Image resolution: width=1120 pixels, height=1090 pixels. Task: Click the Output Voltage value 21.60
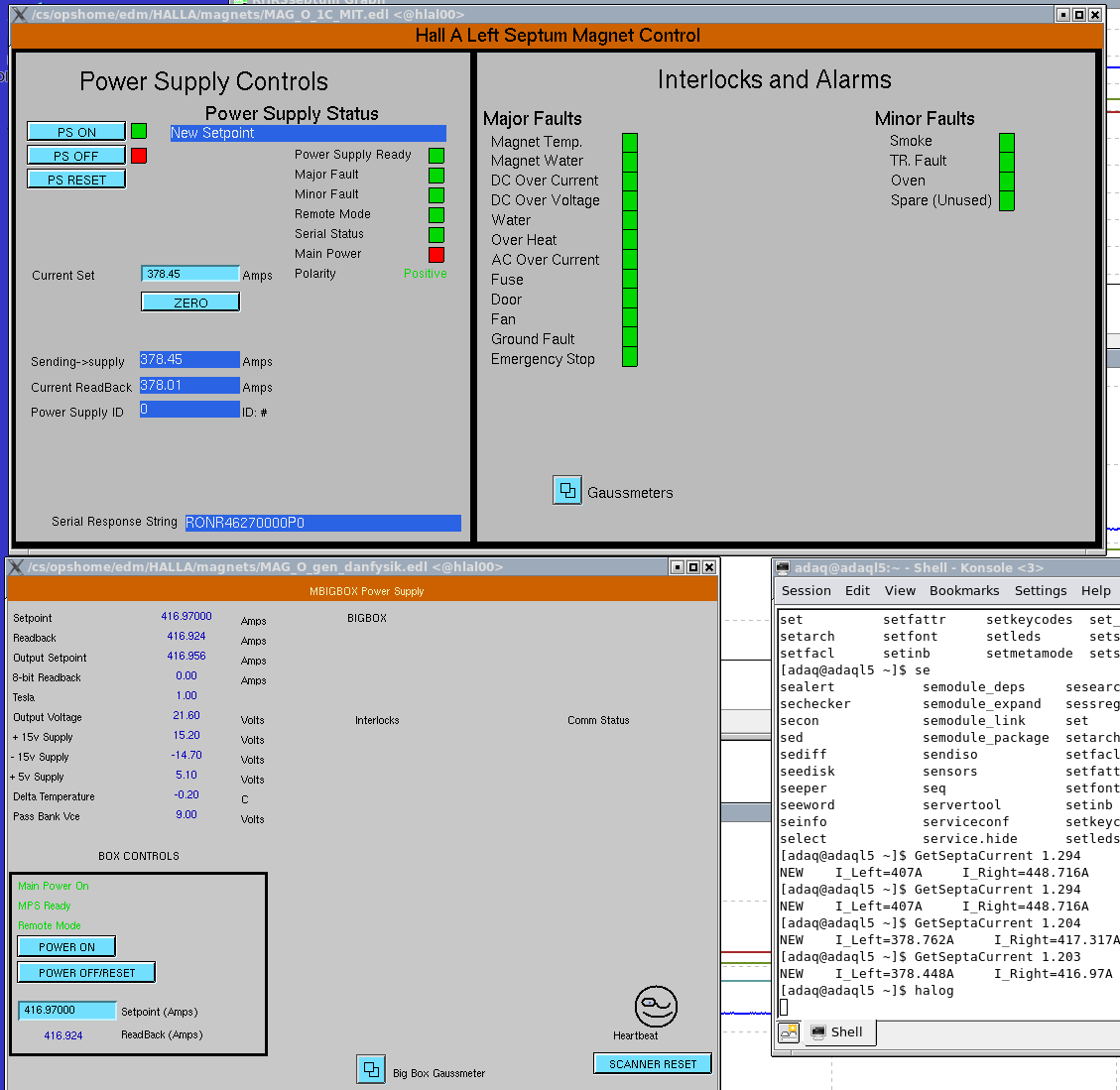tap(187, 715)
